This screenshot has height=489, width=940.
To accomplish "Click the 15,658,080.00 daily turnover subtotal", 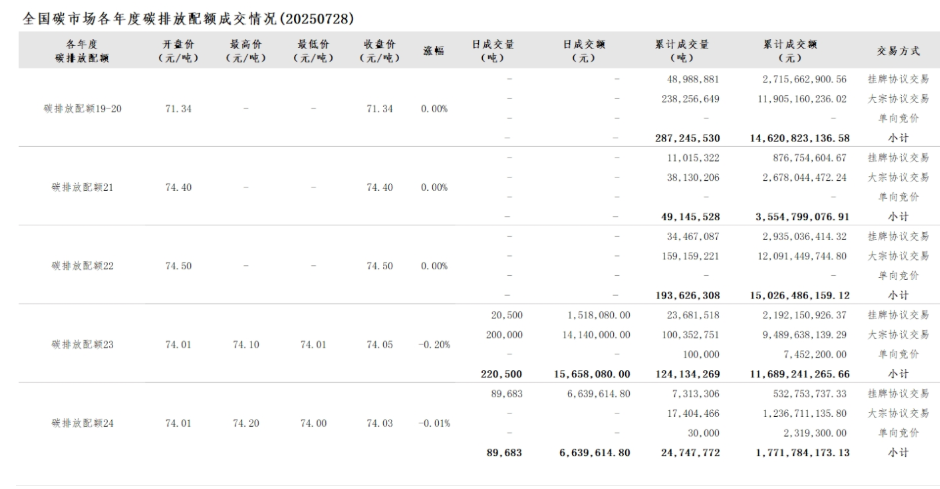I will click(592, 373).
